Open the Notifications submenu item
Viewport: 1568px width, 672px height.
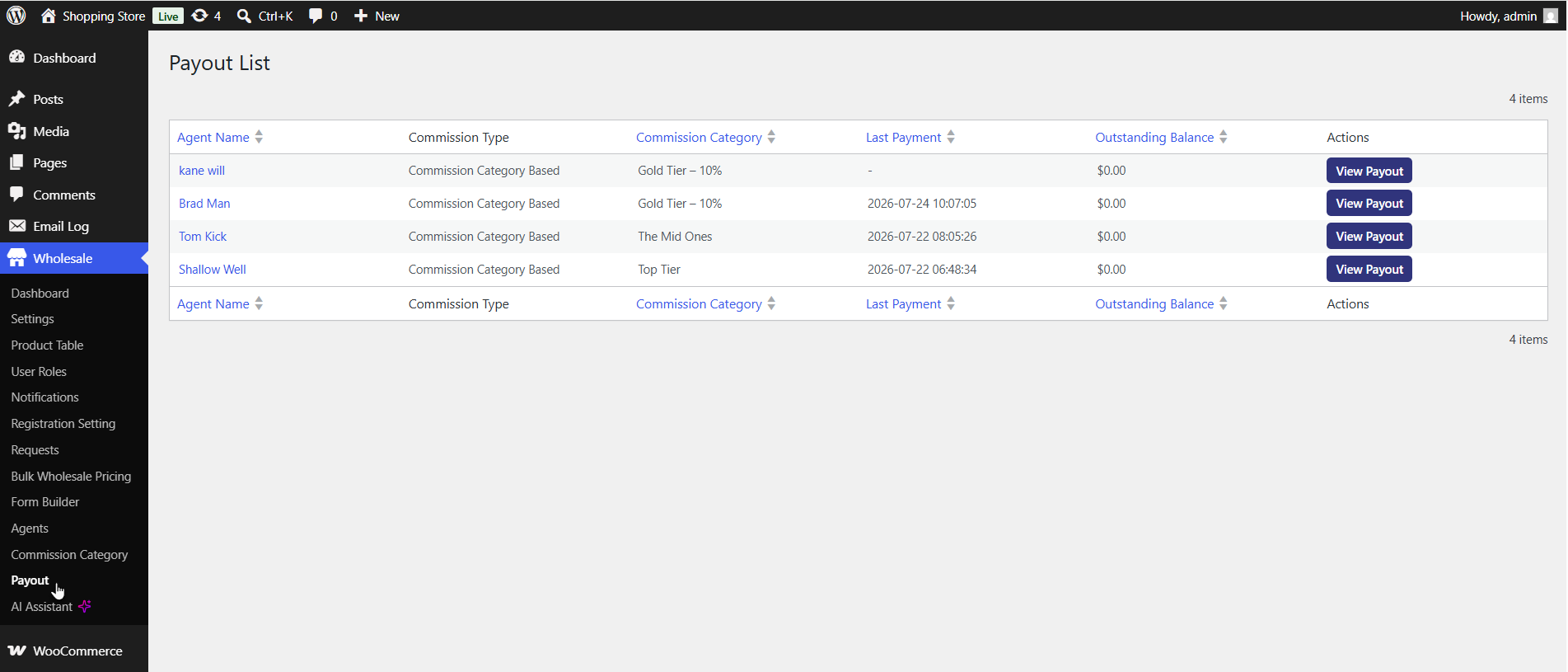(44, 397)
